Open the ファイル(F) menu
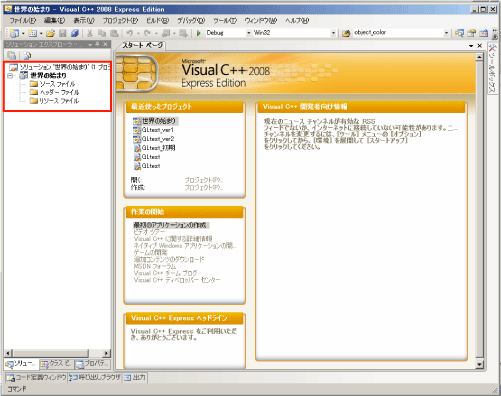Screen dimensions: 501x396 point(22,21)
